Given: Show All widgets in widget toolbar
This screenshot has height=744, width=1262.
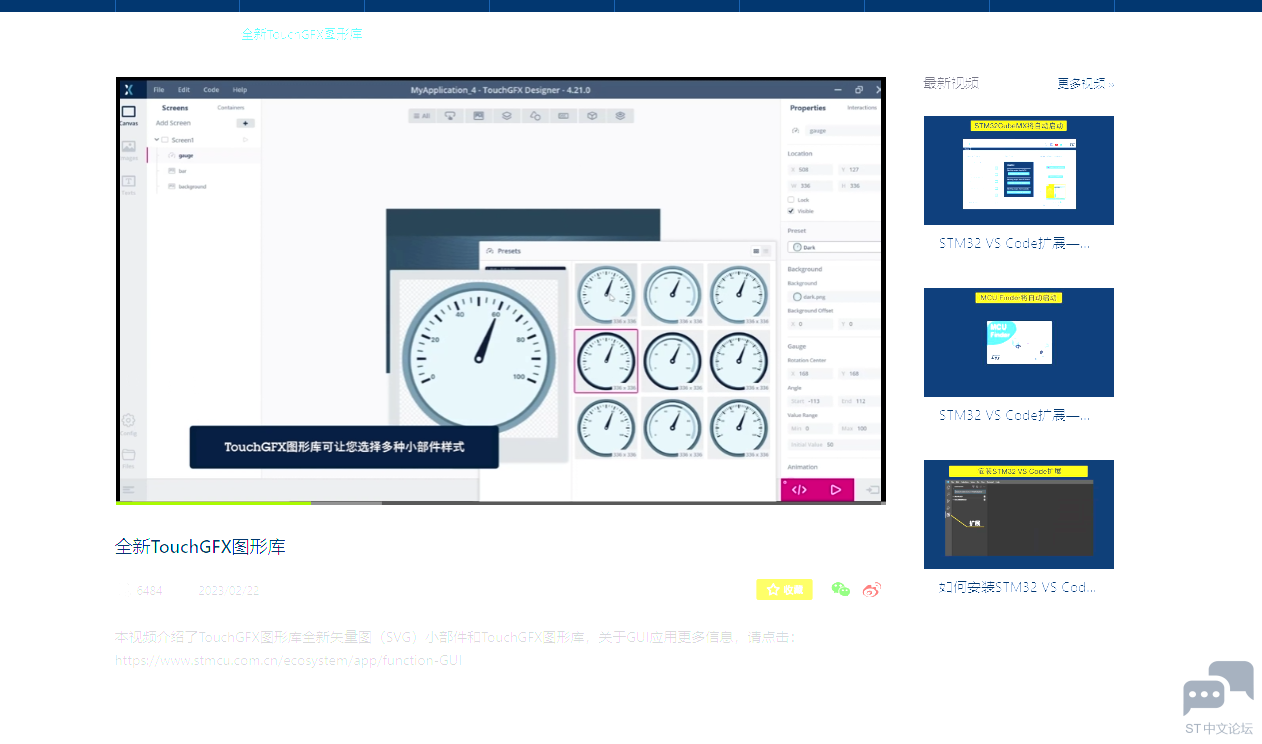Looking at the screenshot, I should 422,116.
